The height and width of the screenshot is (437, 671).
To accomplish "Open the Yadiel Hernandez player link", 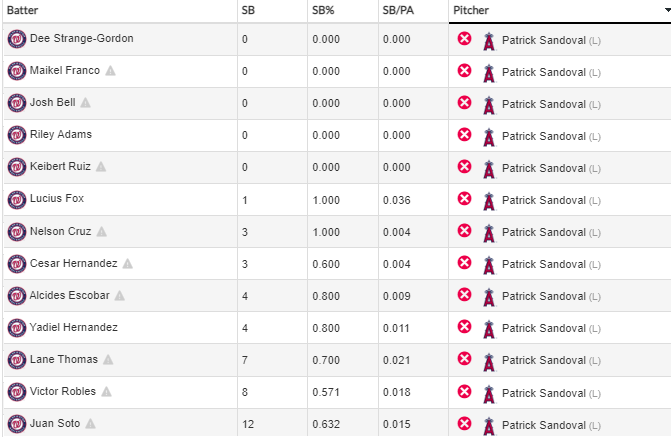I will pos(74,327).
